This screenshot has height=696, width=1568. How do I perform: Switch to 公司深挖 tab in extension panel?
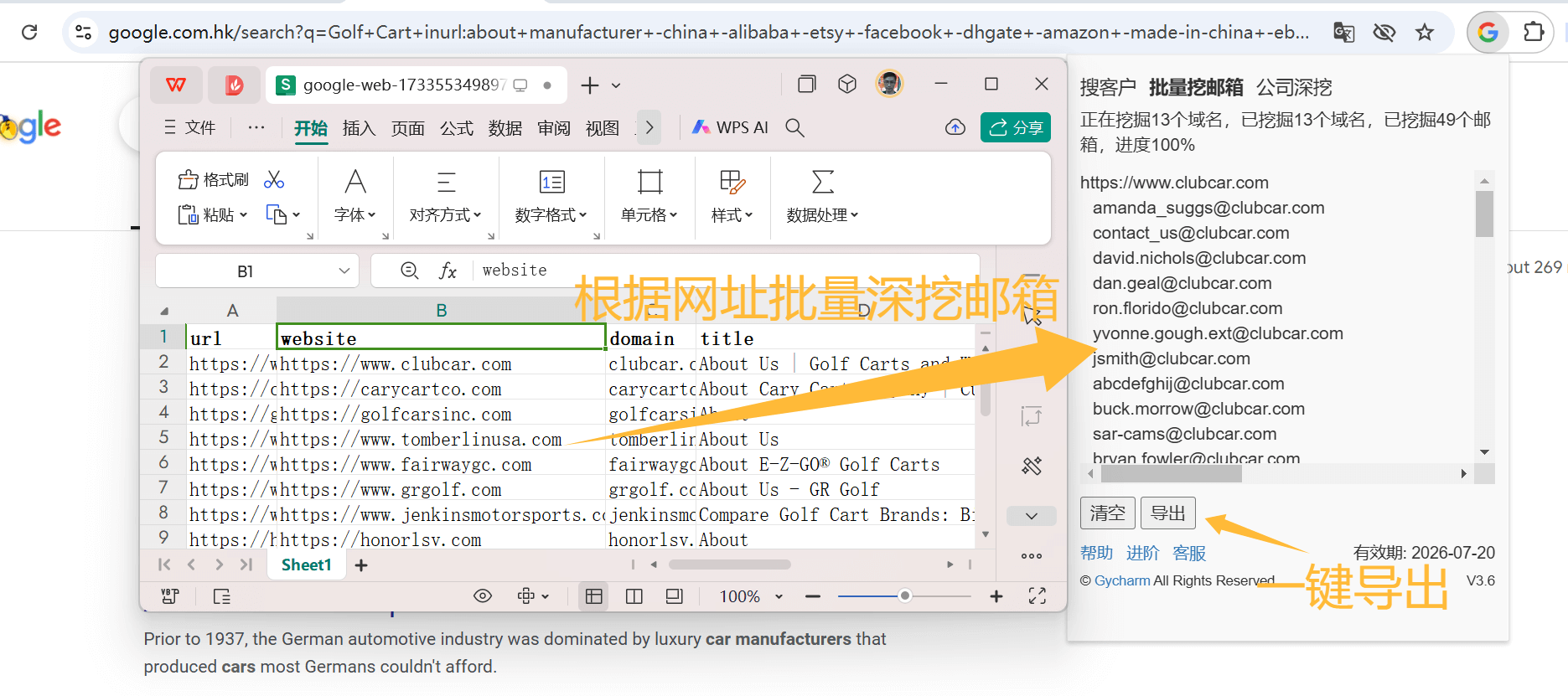pyautogui.click(x=1294, y=87)
